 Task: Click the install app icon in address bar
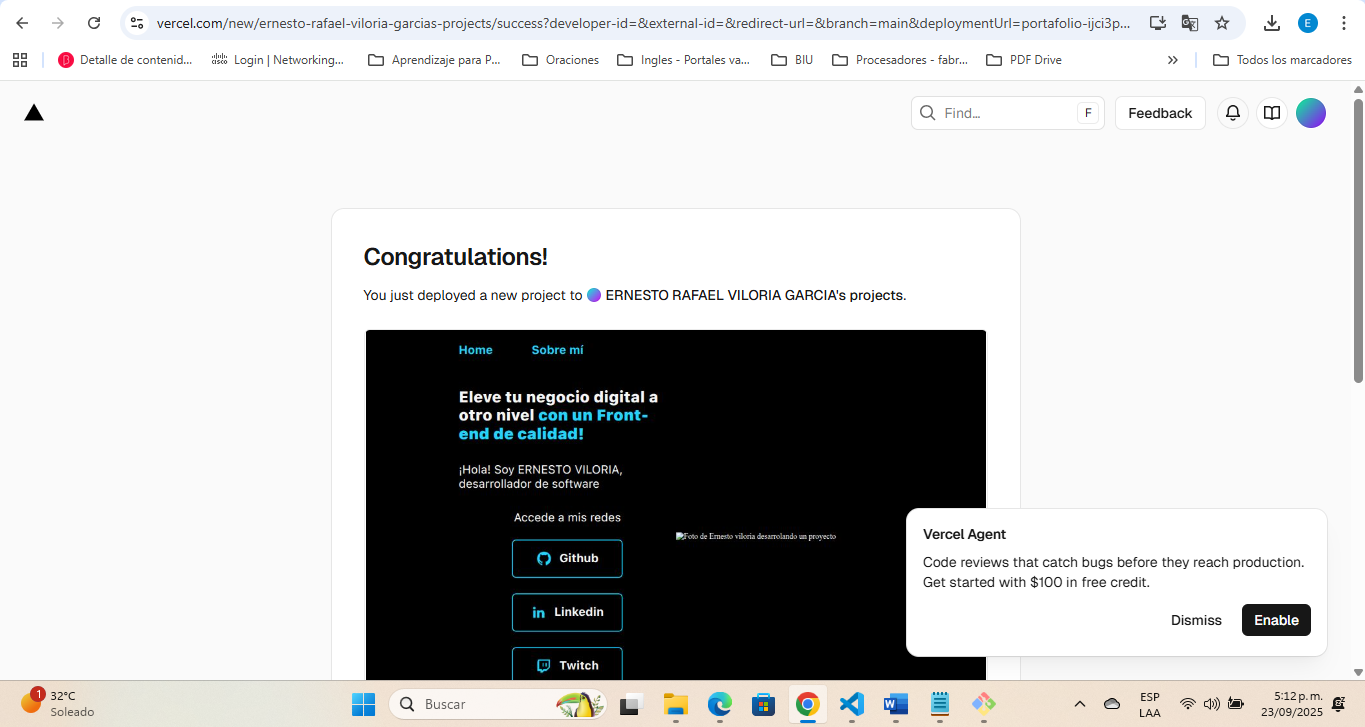tap(1157, 23)
